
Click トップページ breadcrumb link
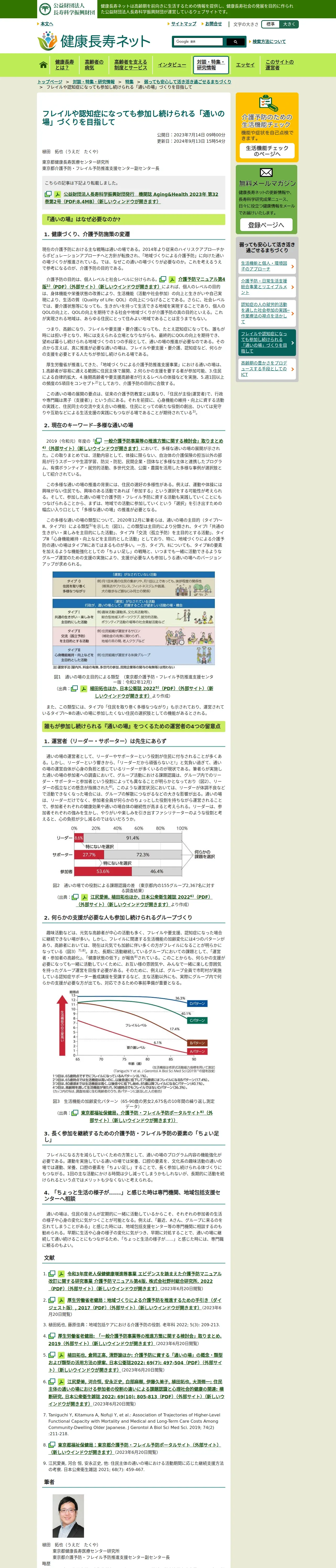coord(50,82)
